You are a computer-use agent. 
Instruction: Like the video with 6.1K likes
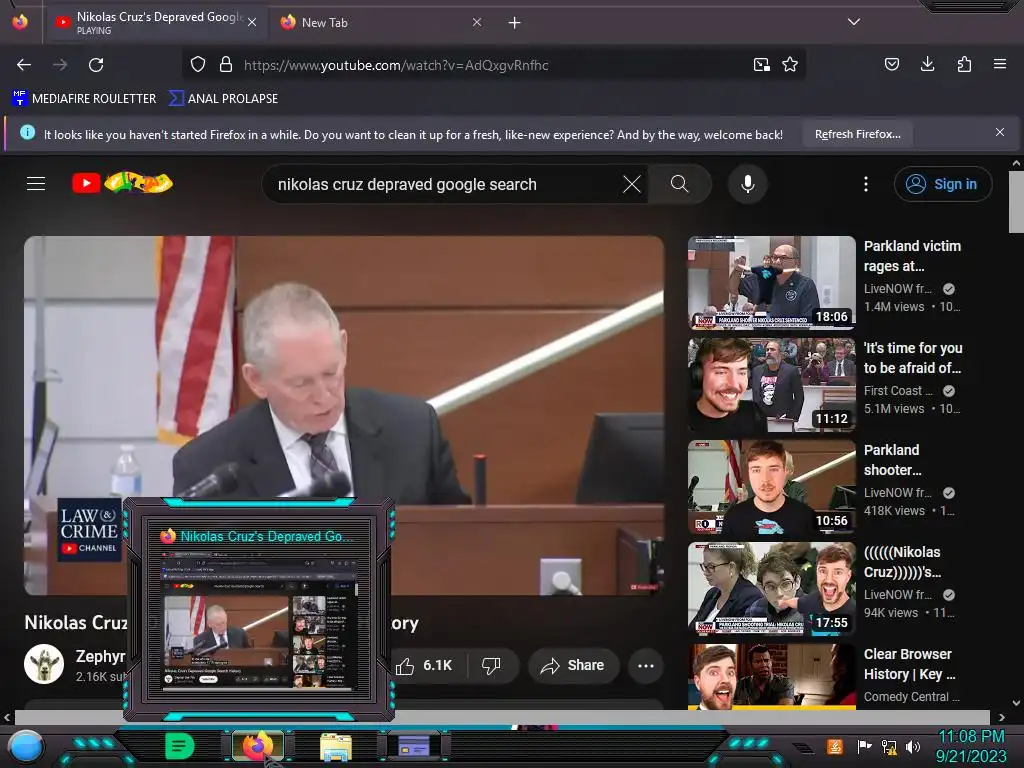click(424, 665)
